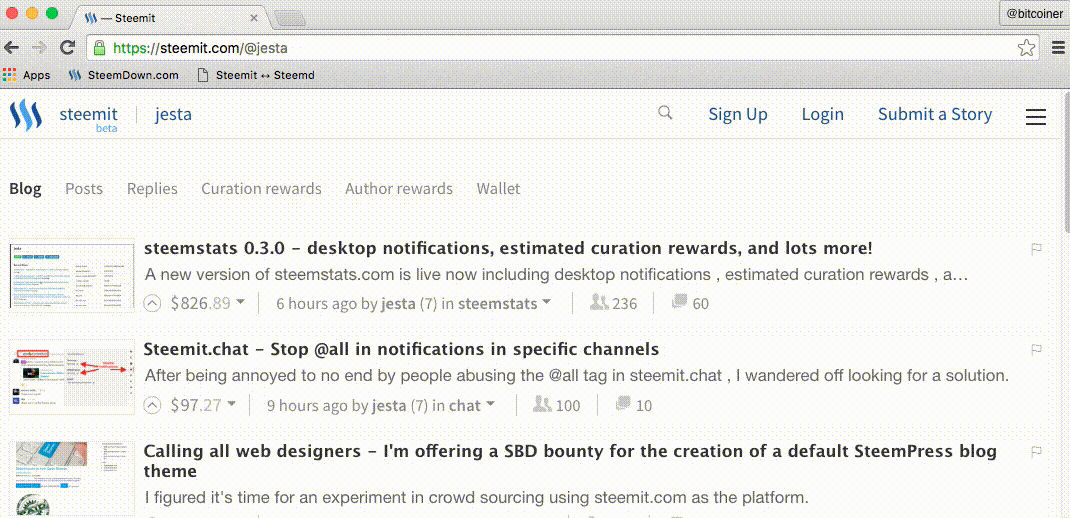Open the Steemit.chat Stop @all post title

click(x=401, y=349)
